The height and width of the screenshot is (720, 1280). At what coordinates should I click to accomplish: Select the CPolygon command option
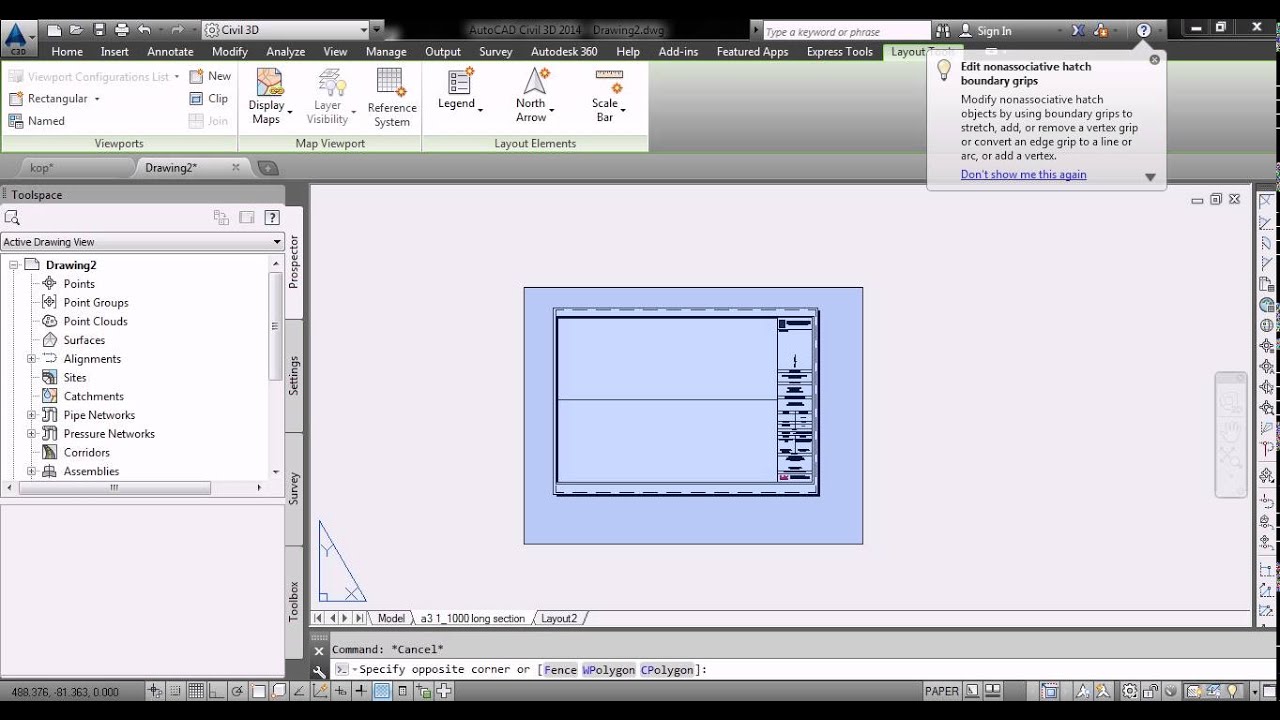[x=667, y=670]
